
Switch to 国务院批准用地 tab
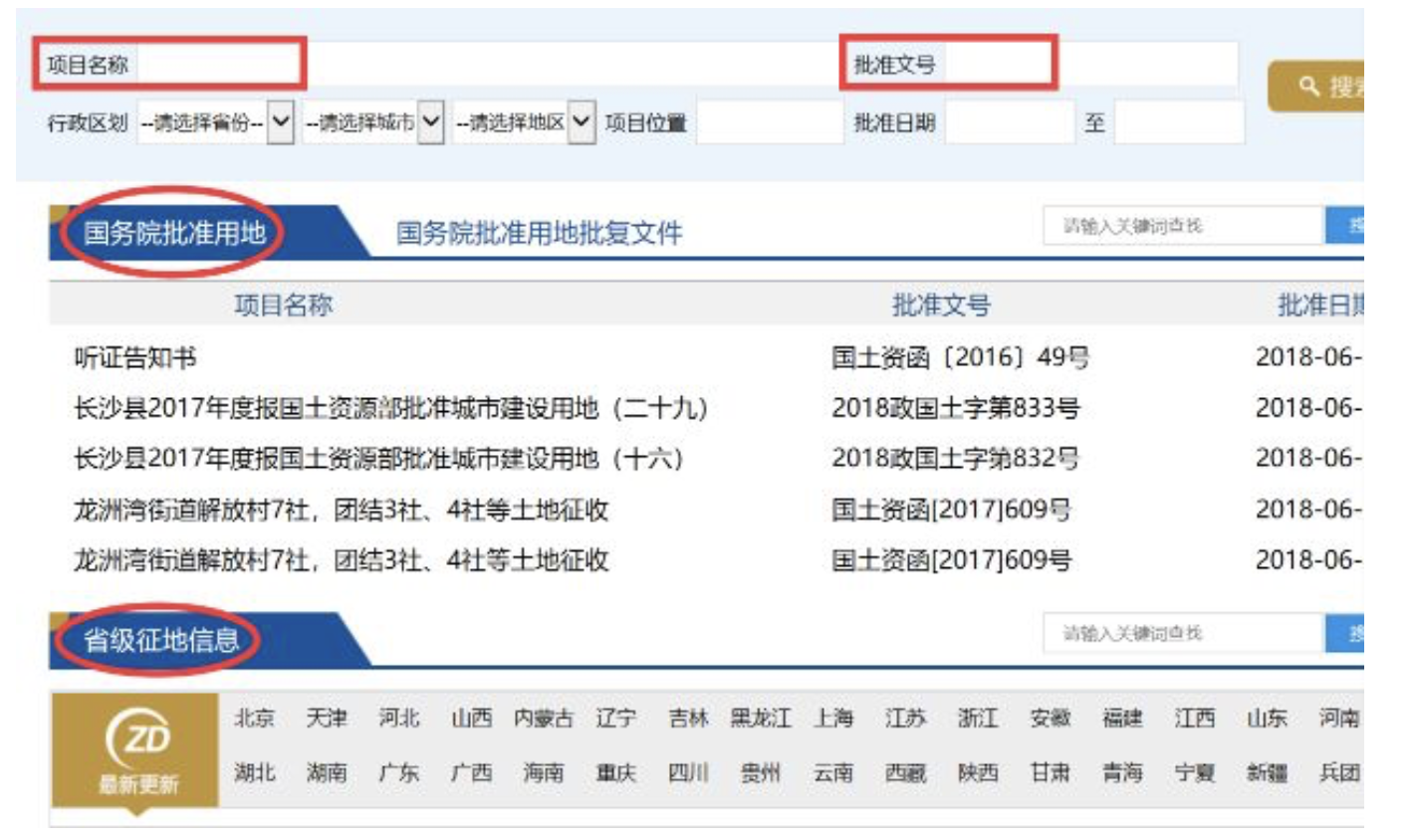coord(174,233)
